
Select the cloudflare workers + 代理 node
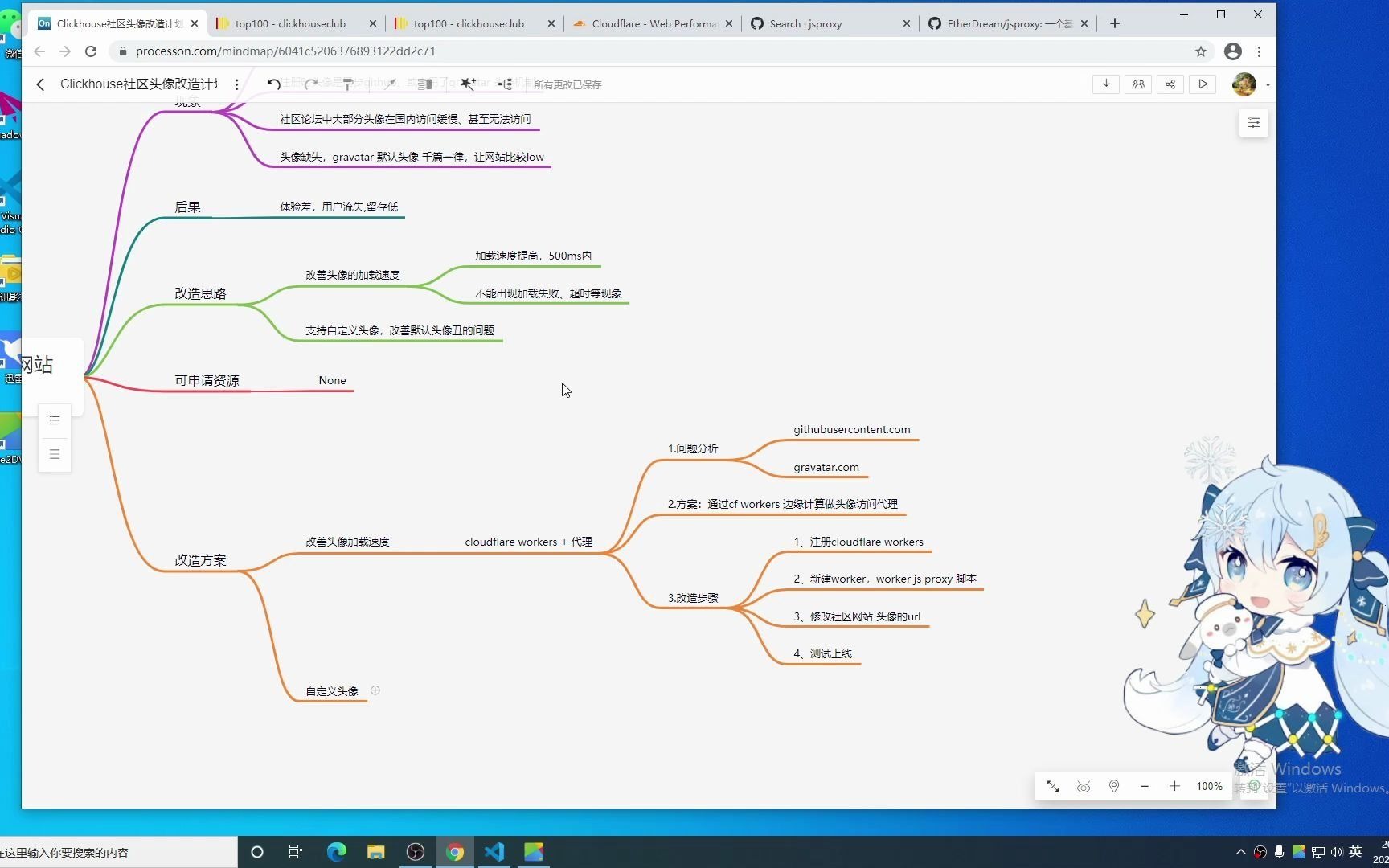528,542
